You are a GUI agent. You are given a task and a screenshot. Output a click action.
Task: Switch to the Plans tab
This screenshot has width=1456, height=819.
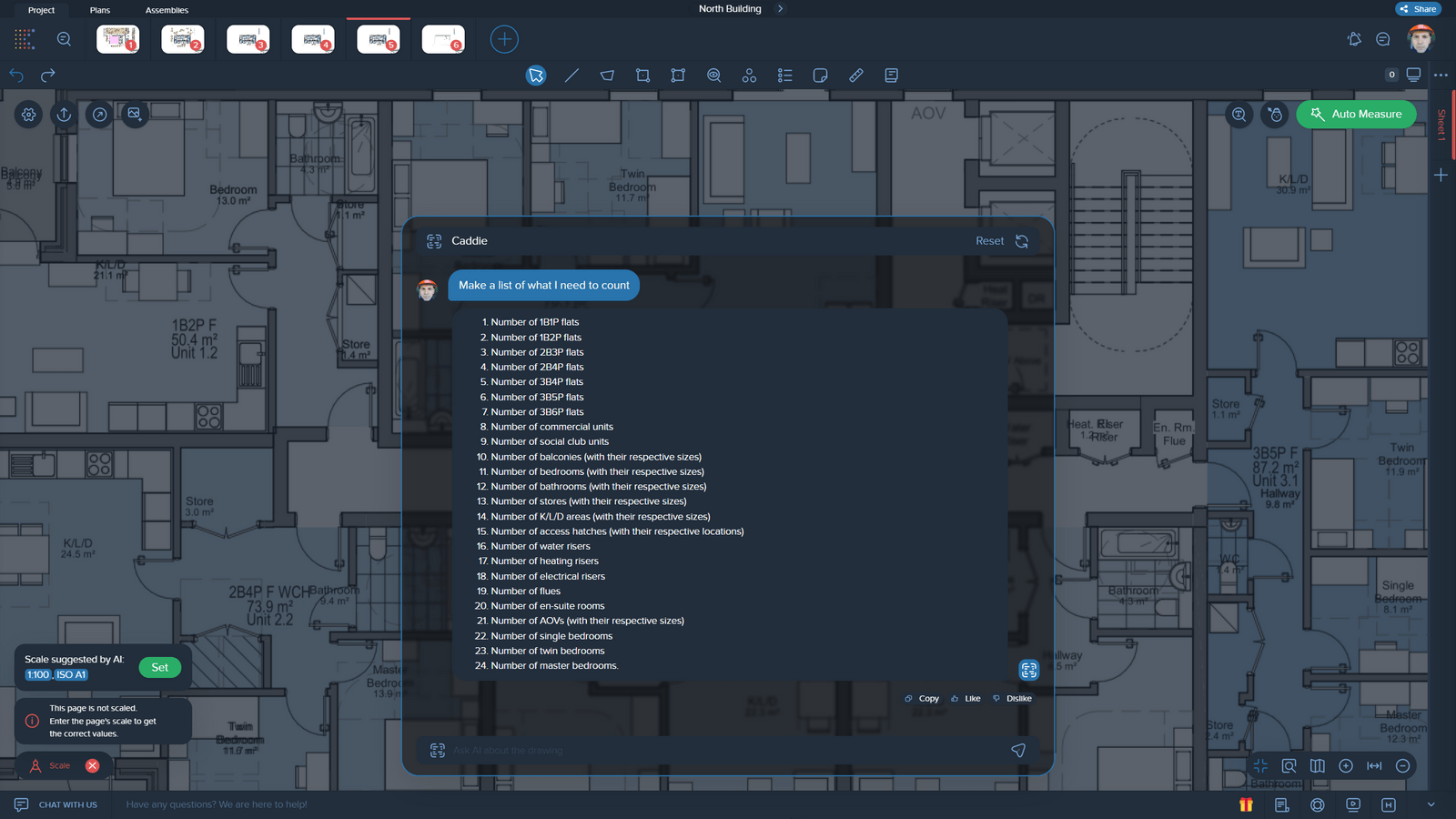(x=99, y=10)
